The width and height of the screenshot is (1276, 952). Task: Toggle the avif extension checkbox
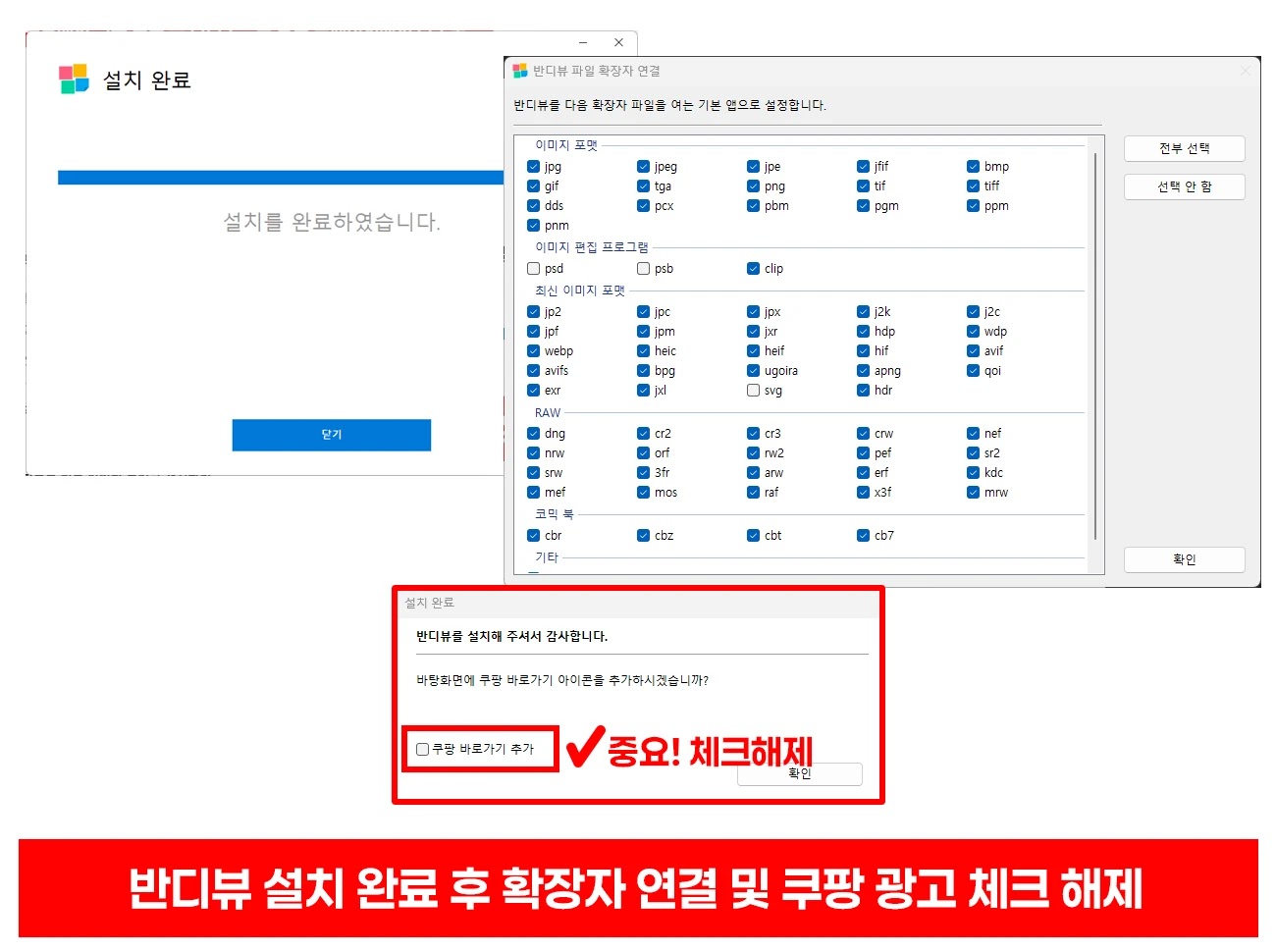click(x=974, y=351)
